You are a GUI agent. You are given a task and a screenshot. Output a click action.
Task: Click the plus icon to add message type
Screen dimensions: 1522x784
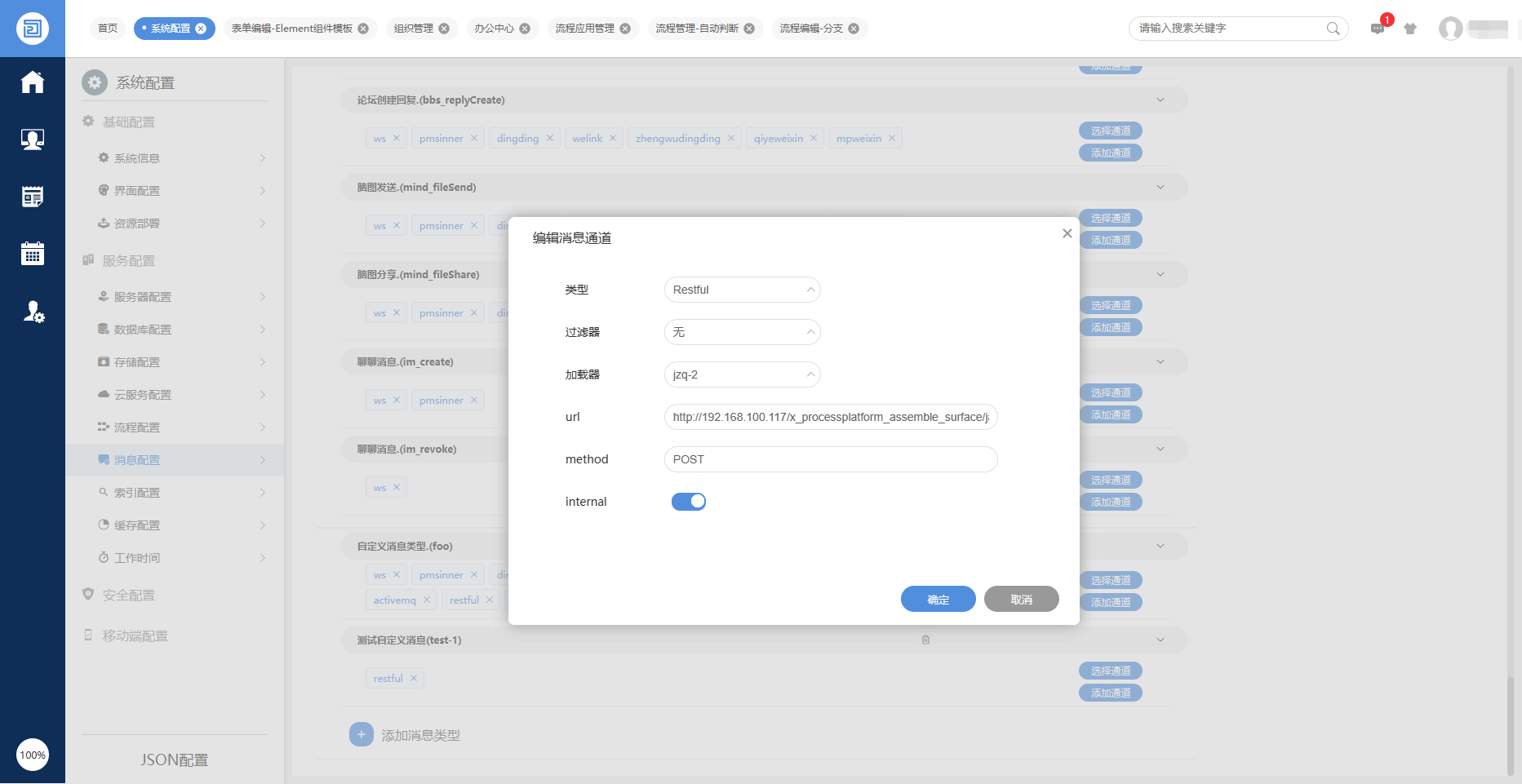pos(362,734)
